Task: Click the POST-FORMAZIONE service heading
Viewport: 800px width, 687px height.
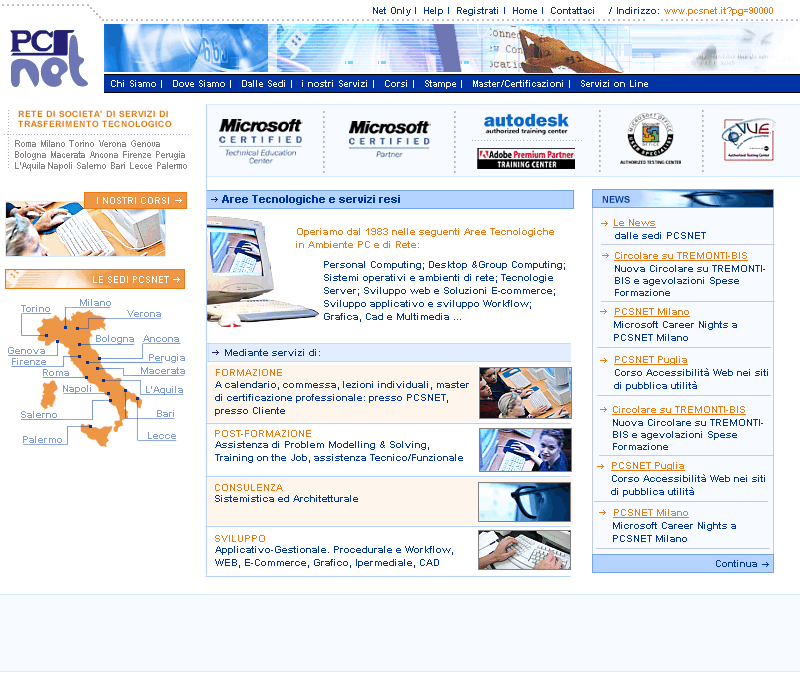Action: [263, 434]
